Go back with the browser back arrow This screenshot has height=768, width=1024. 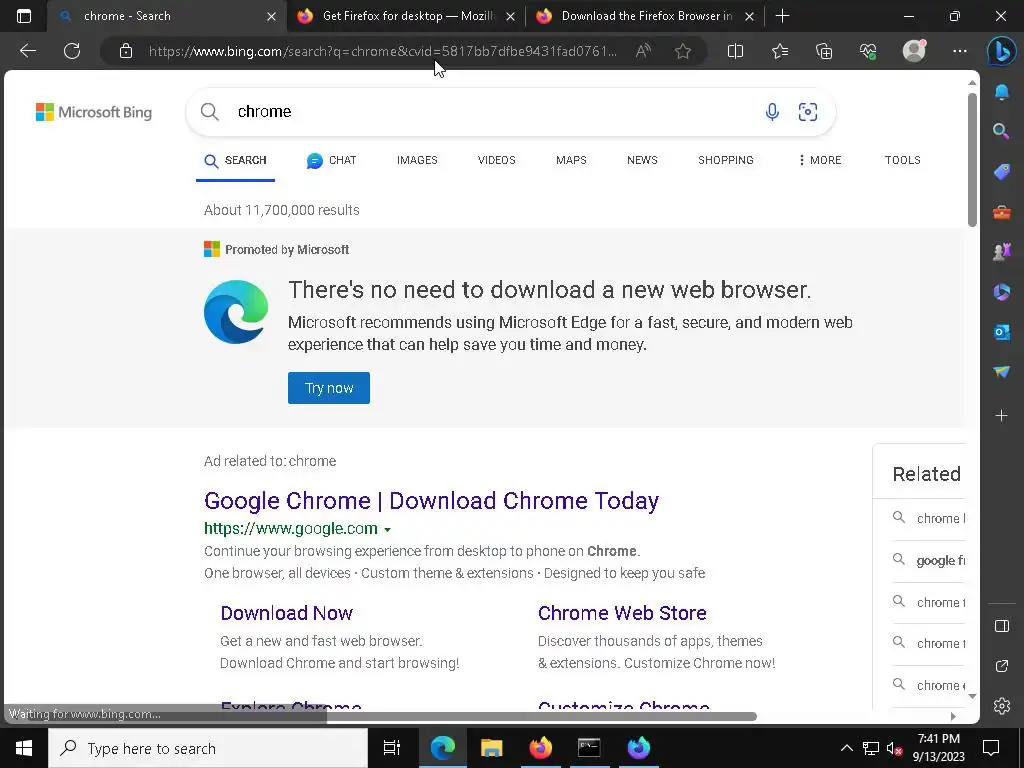(27, 51)
